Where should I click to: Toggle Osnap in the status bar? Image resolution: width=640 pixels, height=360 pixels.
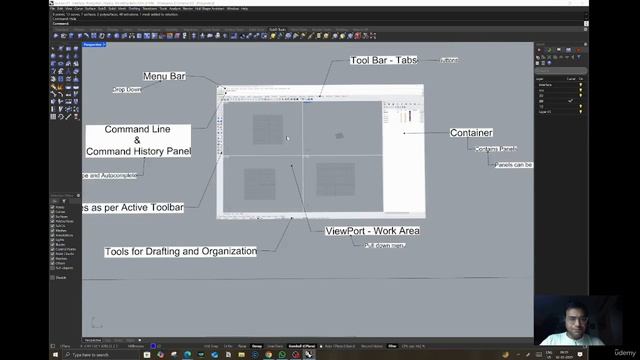(257, 346)
